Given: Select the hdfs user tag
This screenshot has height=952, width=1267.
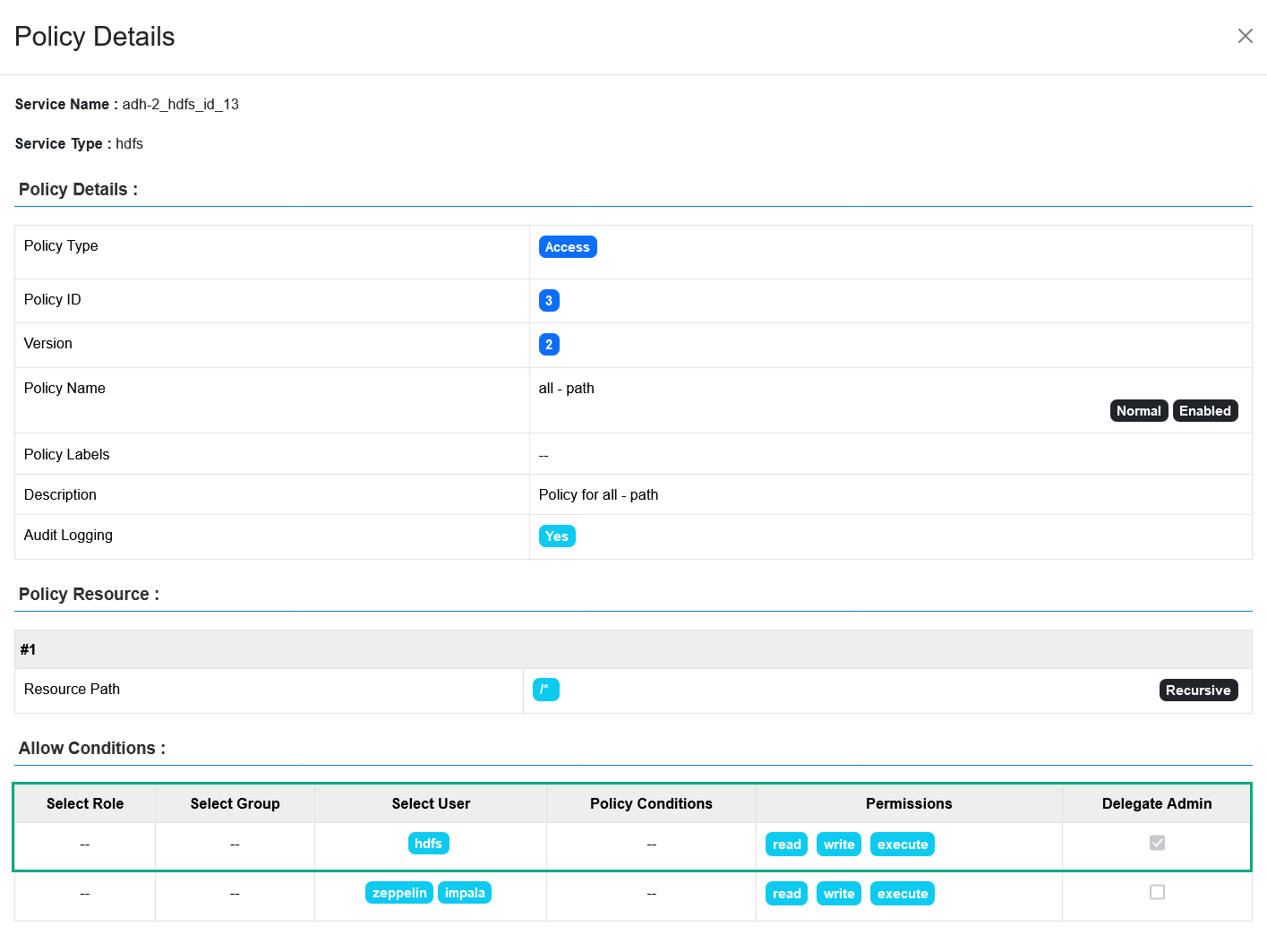Looking at the screenshot, I should pyautogui.click(x=429, y=844).
